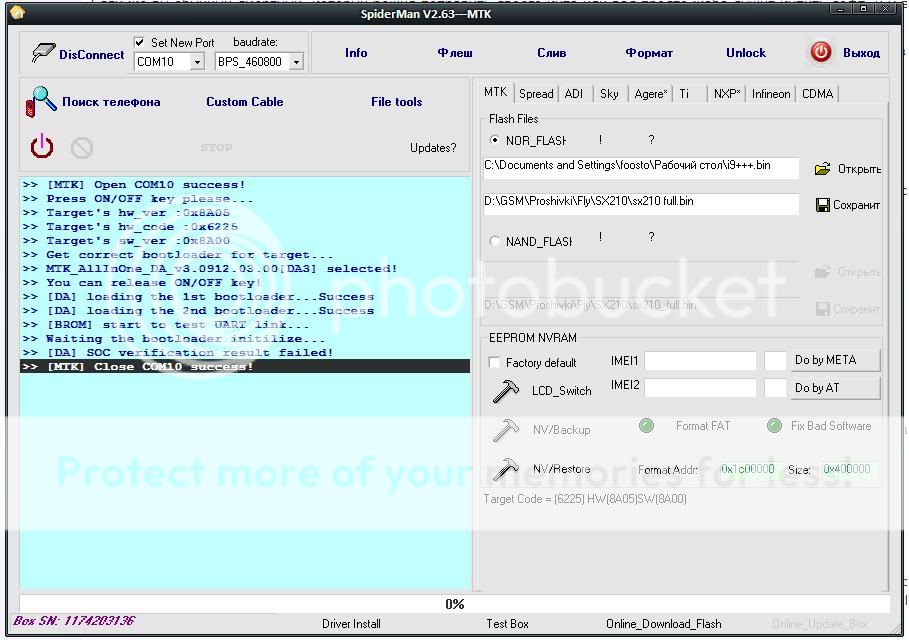The image size is (909, 640).
Task: Click the Поиск телефона label
Action: (x=111, y=101)
